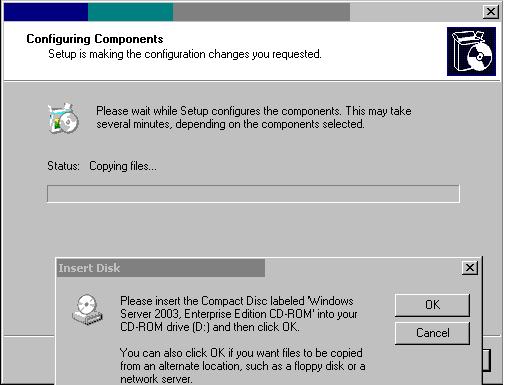The height and width of the screenshot is (385, 512).
Task: Click the small setup icon beside the wait message
Action: [63, 118]
